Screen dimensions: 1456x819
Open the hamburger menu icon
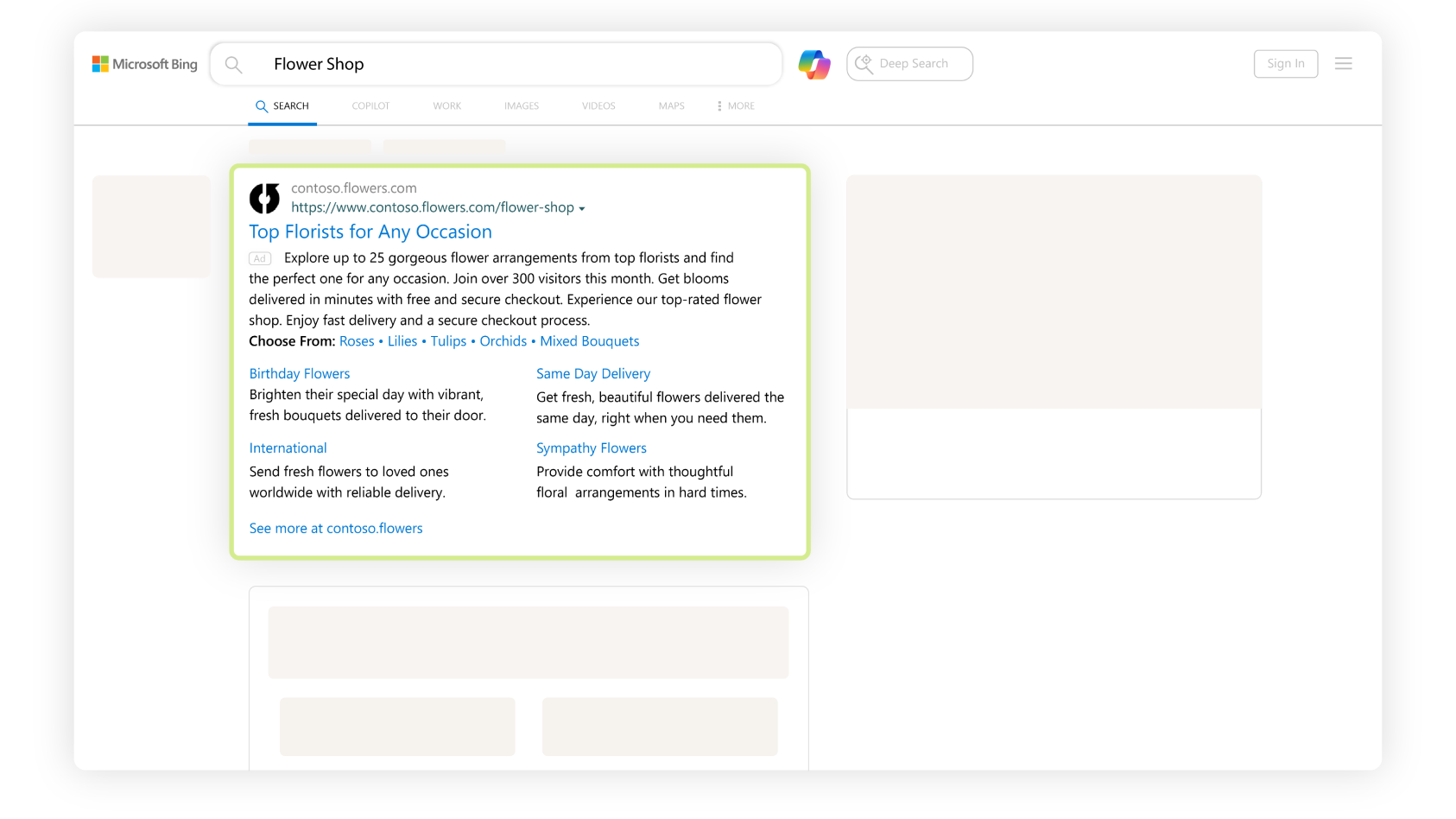pos(1343,64)
